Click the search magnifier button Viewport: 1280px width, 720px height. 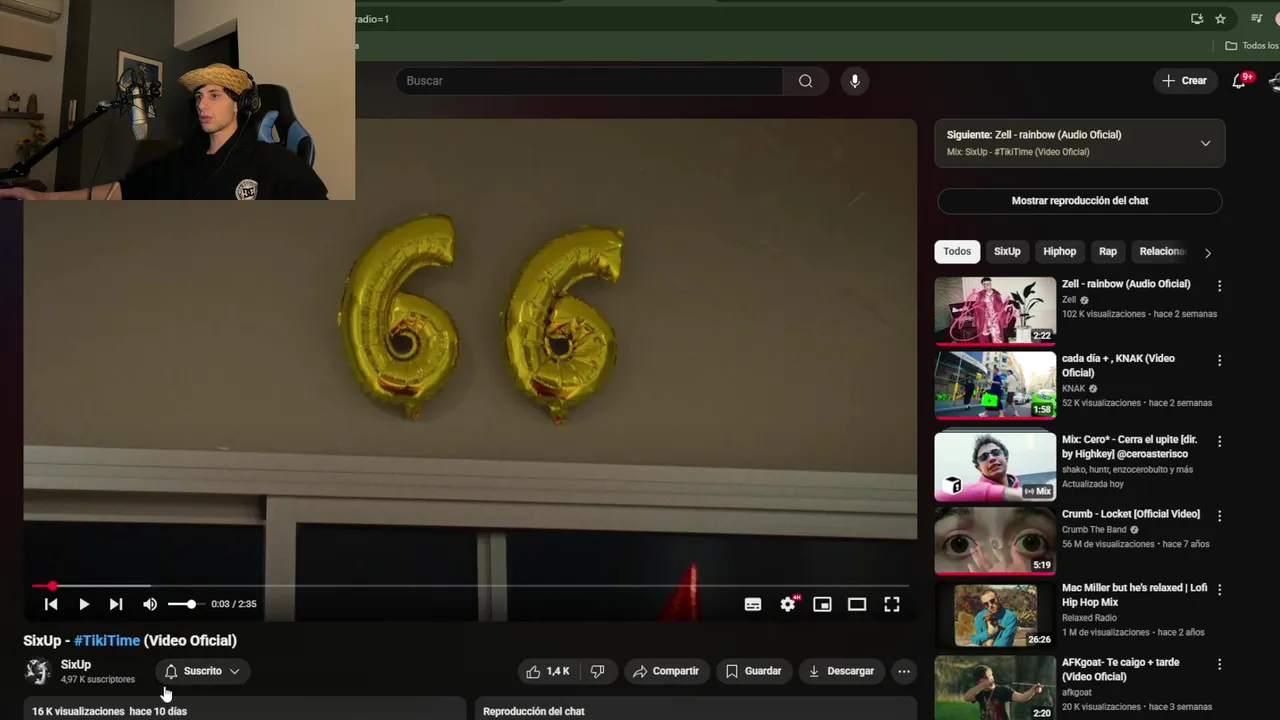point(805,81)
